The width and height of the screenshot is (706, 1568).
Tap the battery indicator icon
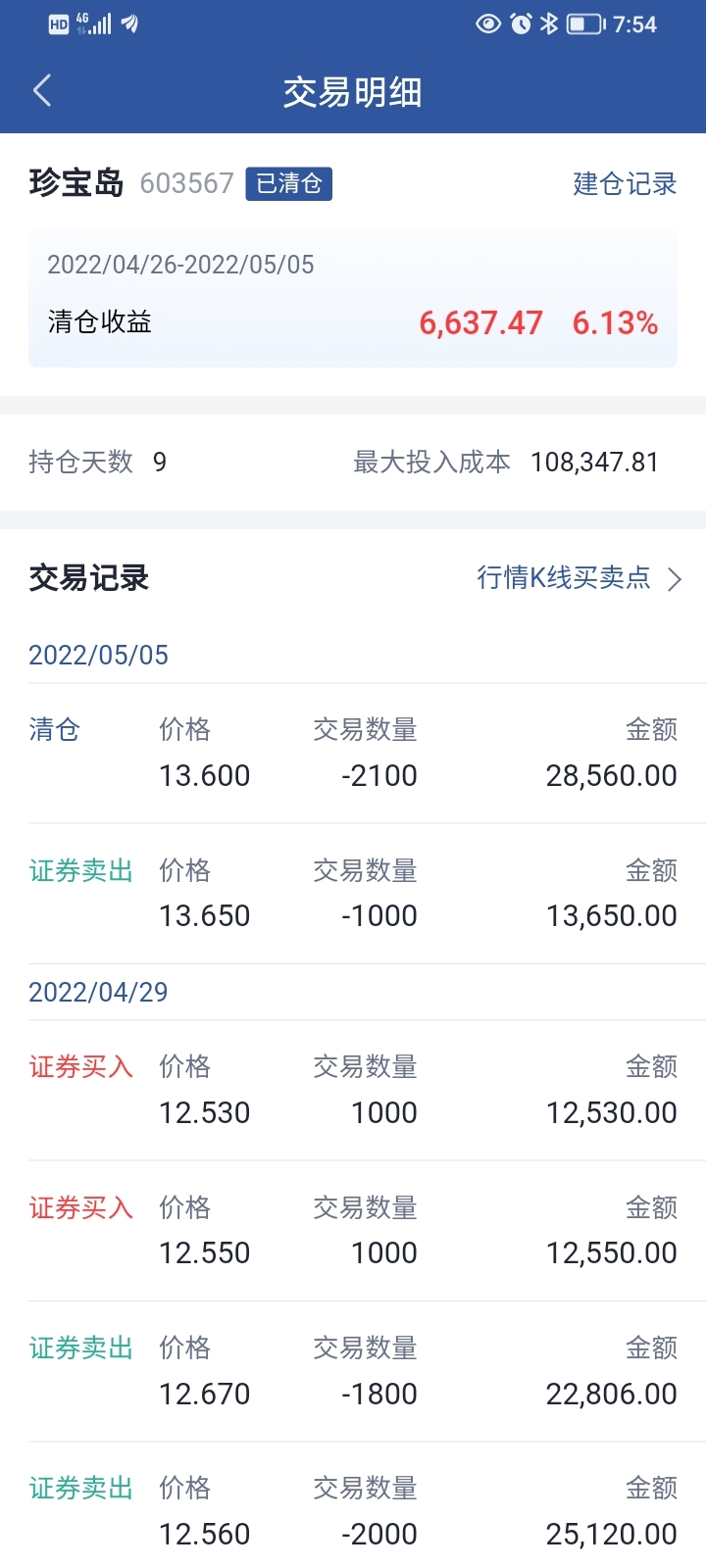pos(585,24)
